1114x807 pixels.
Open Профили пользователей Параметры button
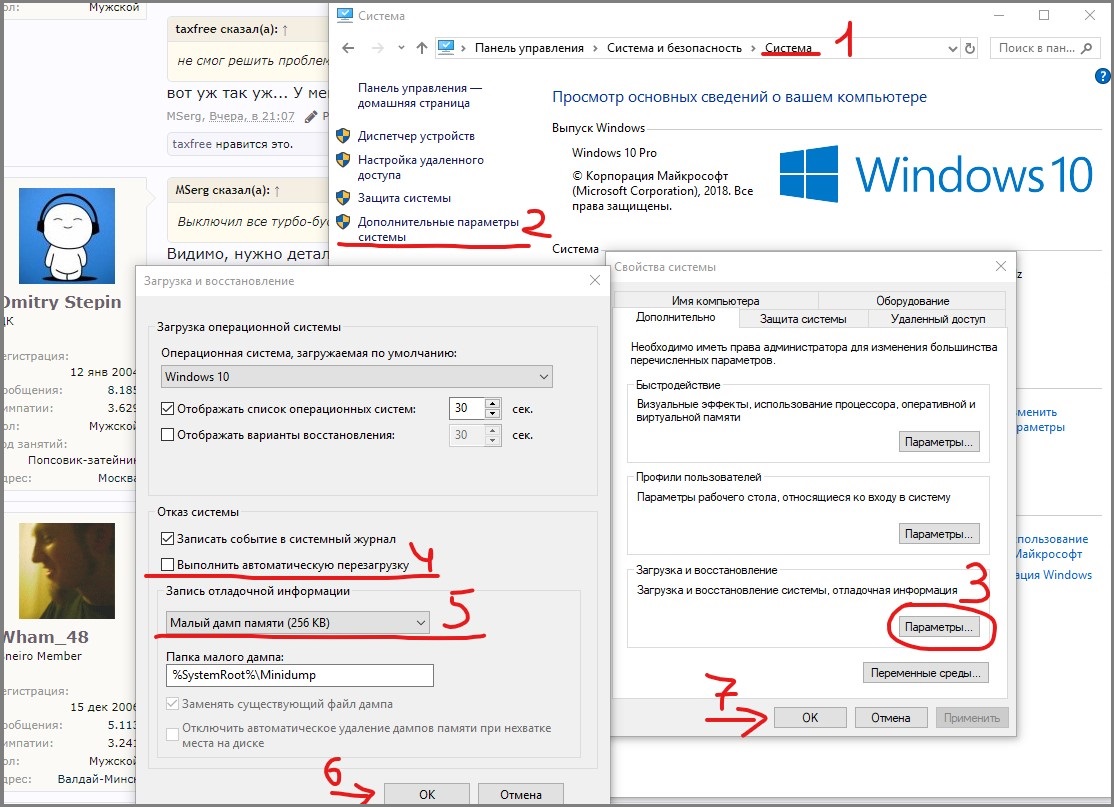[939, 534]
